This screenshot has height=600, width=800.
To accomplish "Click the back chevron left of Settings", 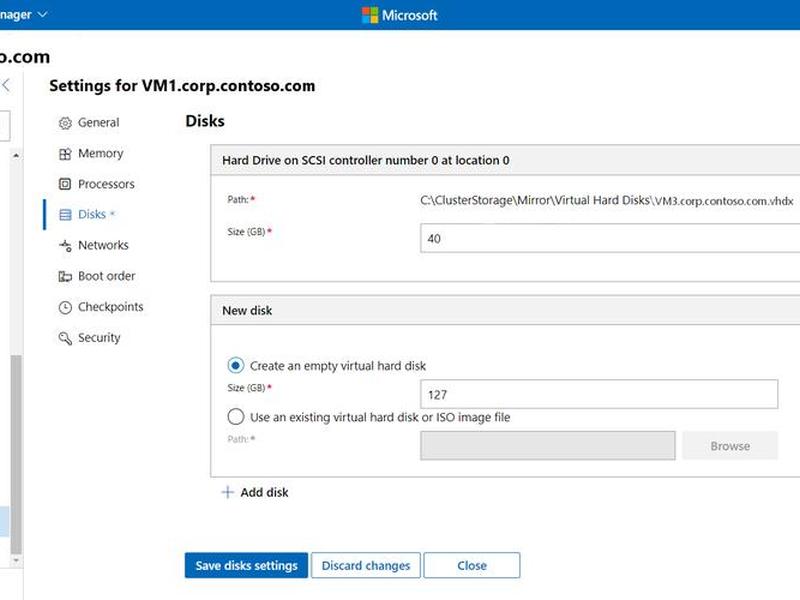I will click(x=6, y=85).
